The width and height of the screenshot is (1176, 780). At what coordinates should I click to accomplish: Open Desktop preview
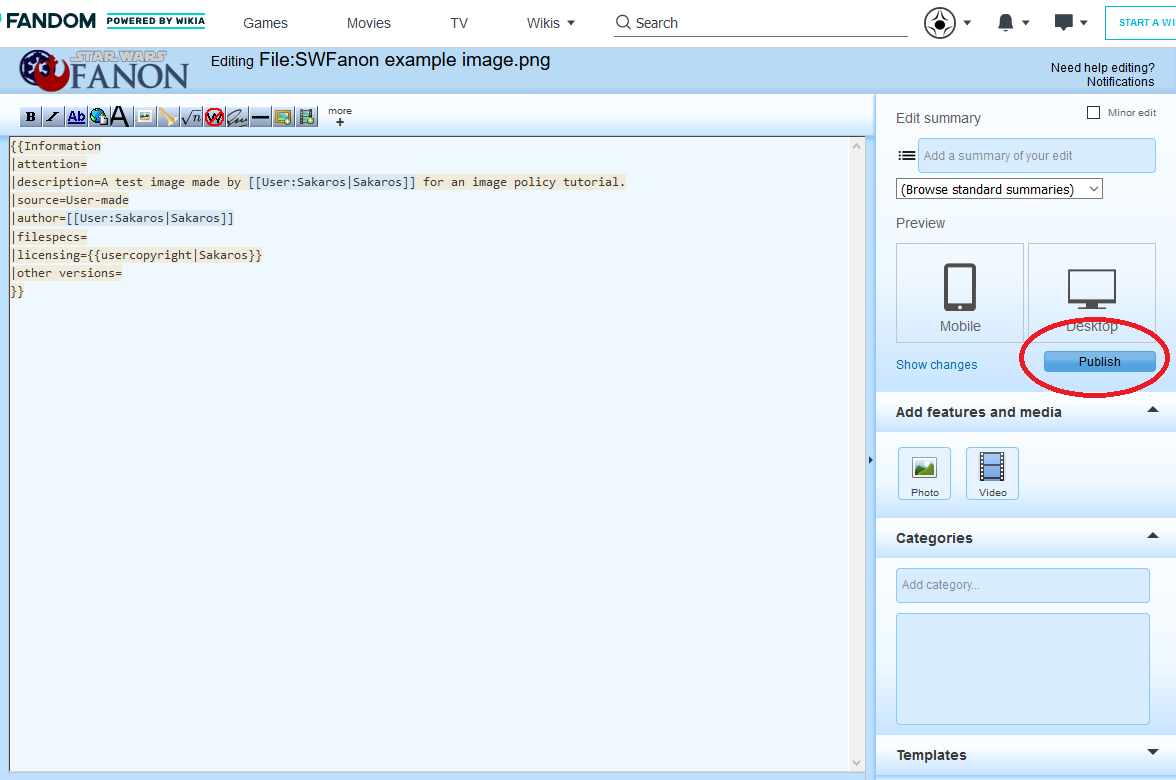pyautogui.click(x=1092, y=293)
